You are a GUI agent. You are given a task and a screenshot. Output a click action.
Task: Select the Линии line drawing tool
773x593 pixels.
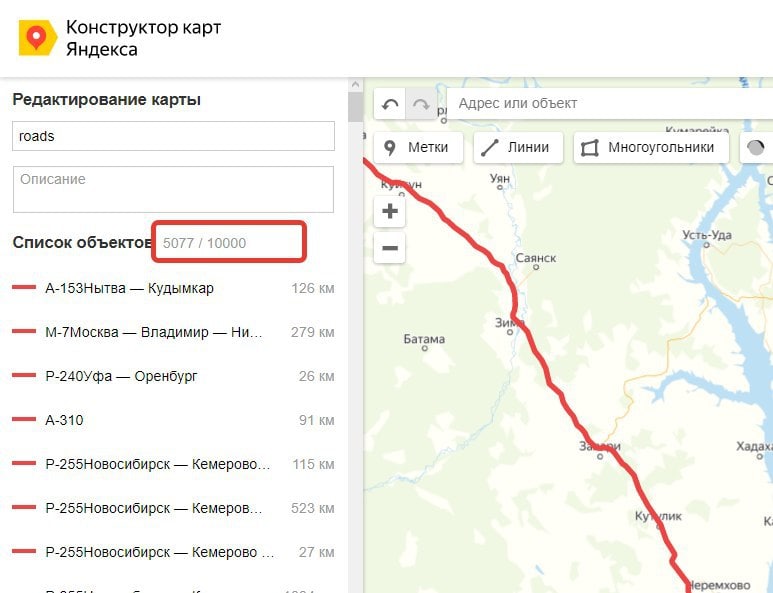coord(518,147)
